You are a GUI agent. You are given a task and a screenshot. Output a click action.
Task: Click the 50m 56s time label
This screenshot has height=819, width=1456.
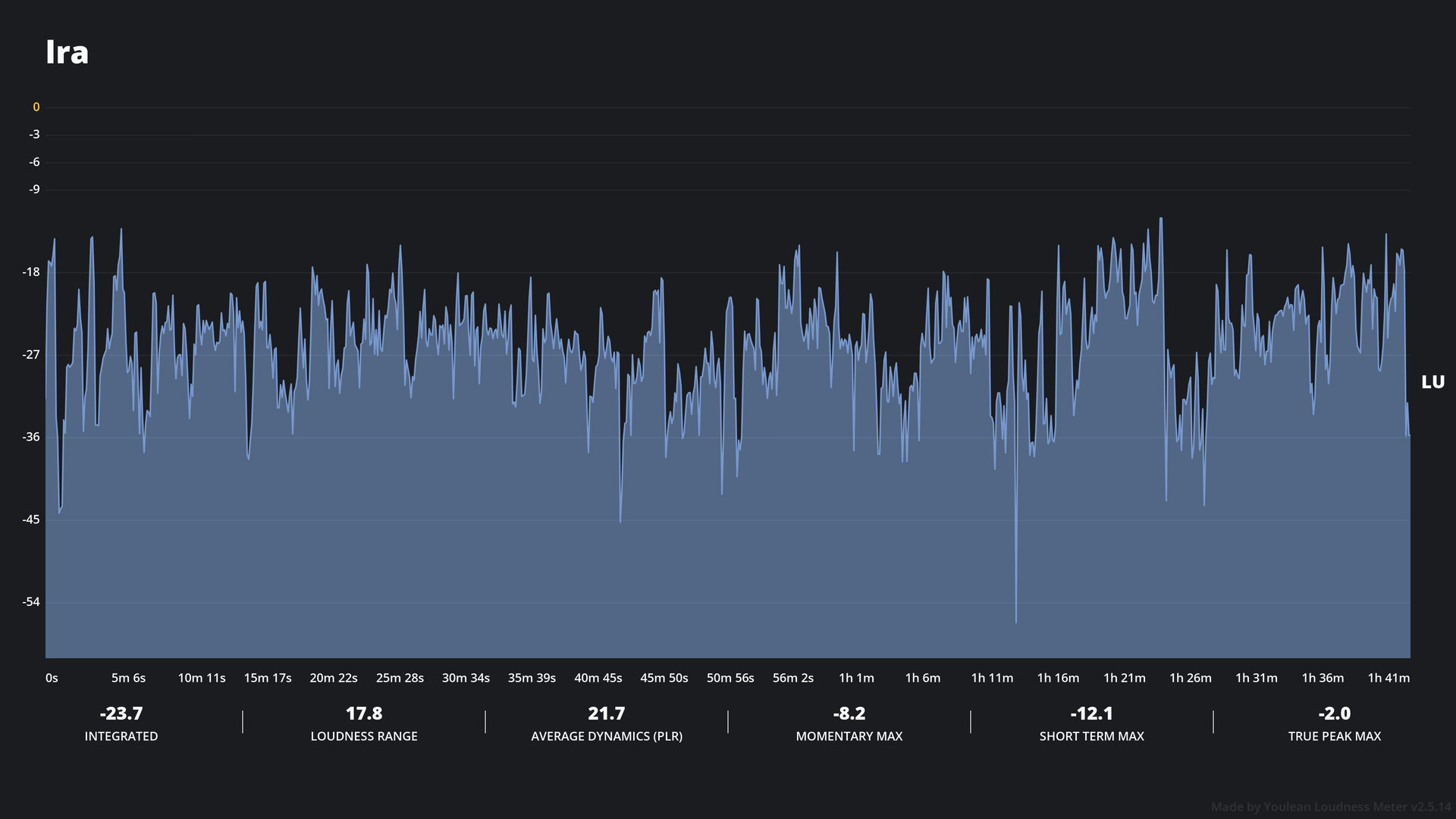730,678
